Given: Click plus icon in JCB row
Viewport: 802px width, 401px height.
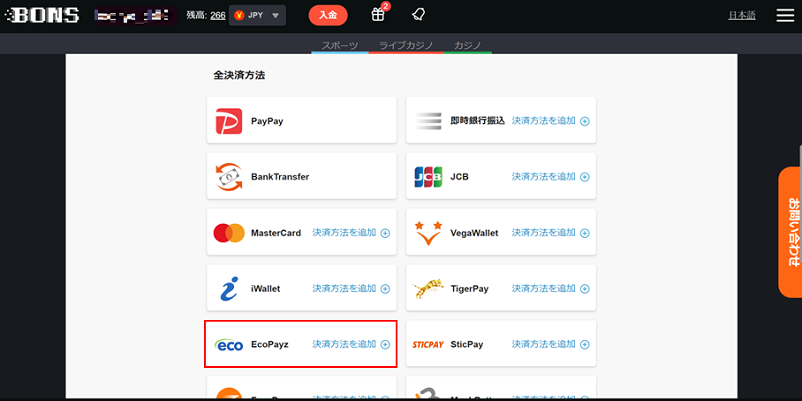Looking at the screenshot, I should tap(585, 177).
